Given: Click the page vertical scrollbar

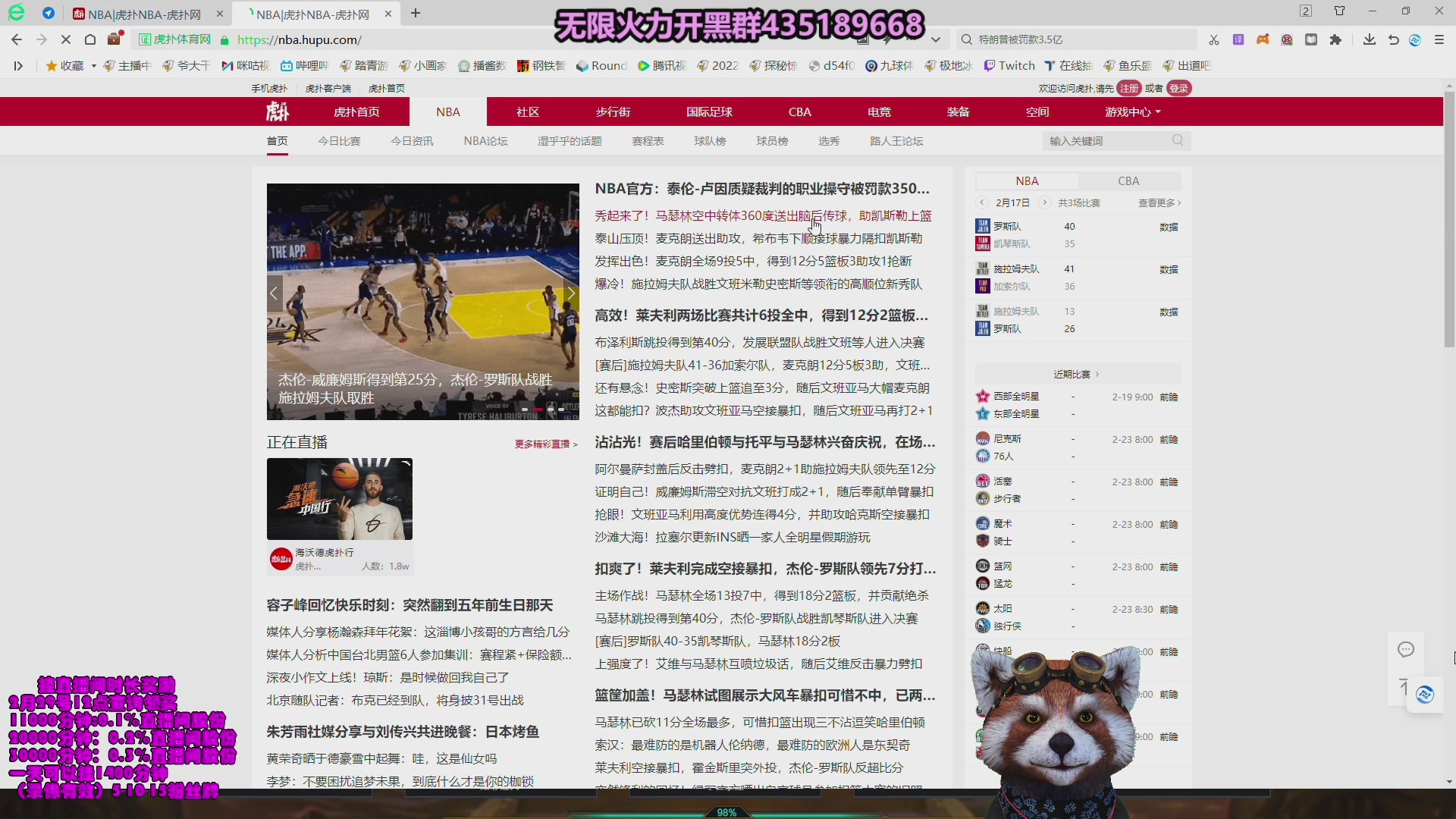Looking at the screenshot, I should tap(1449, 220).
